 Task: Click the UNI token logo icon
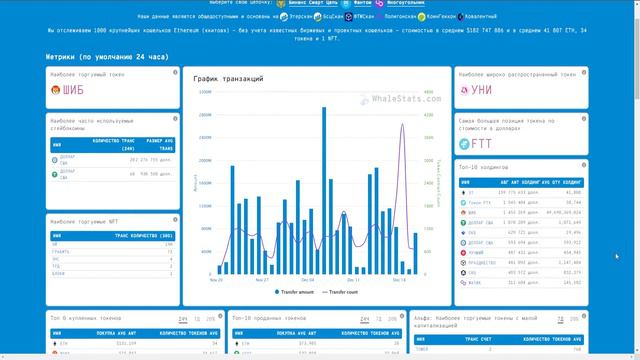(464, 90)
